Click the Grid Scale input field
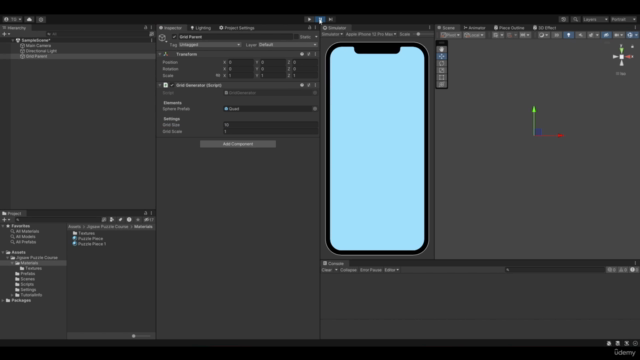640x360 pixels. pyautogui.click(x=270, y=131)
